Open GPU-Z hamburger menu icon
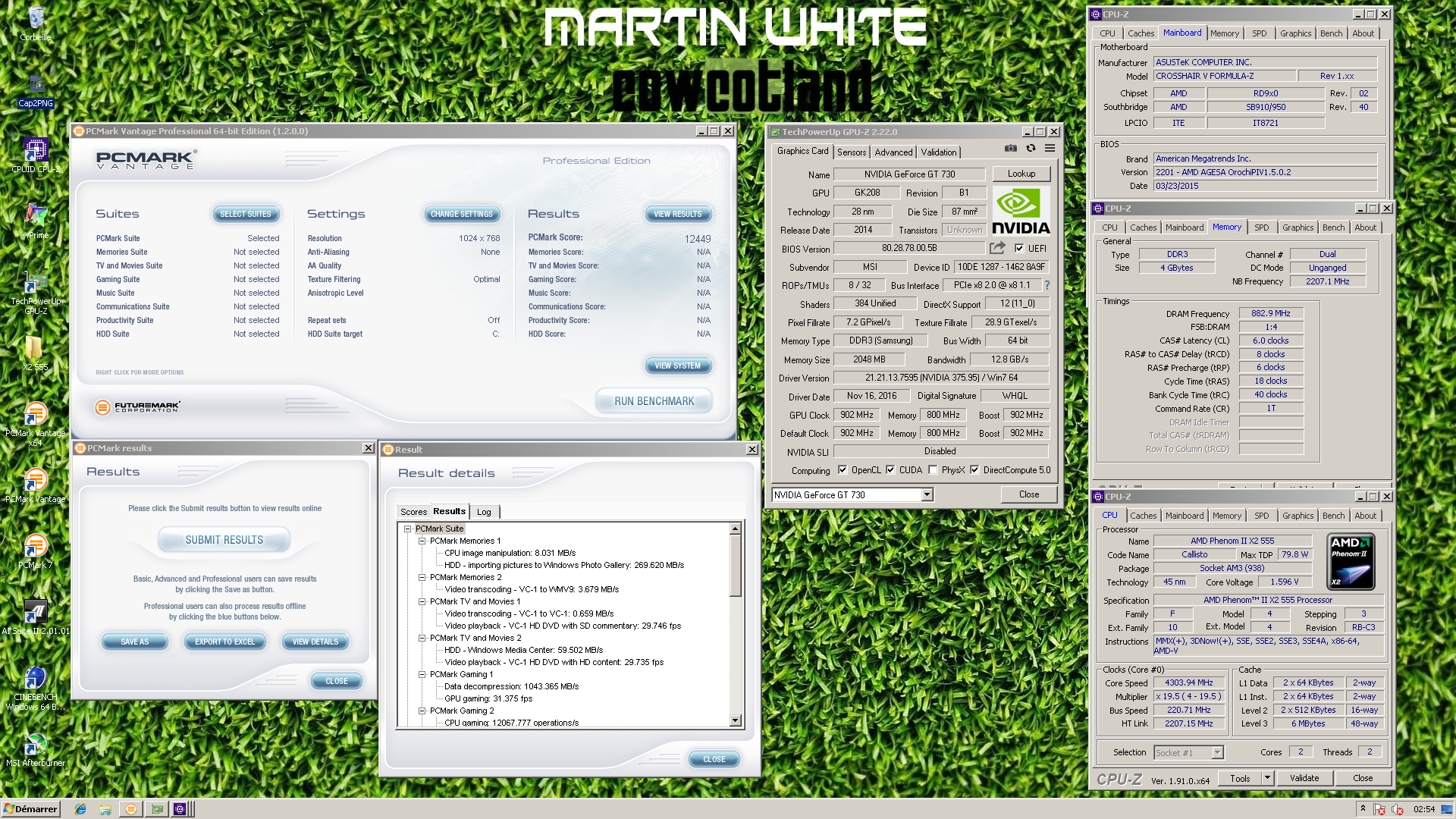 click(x=1050, y=149)
